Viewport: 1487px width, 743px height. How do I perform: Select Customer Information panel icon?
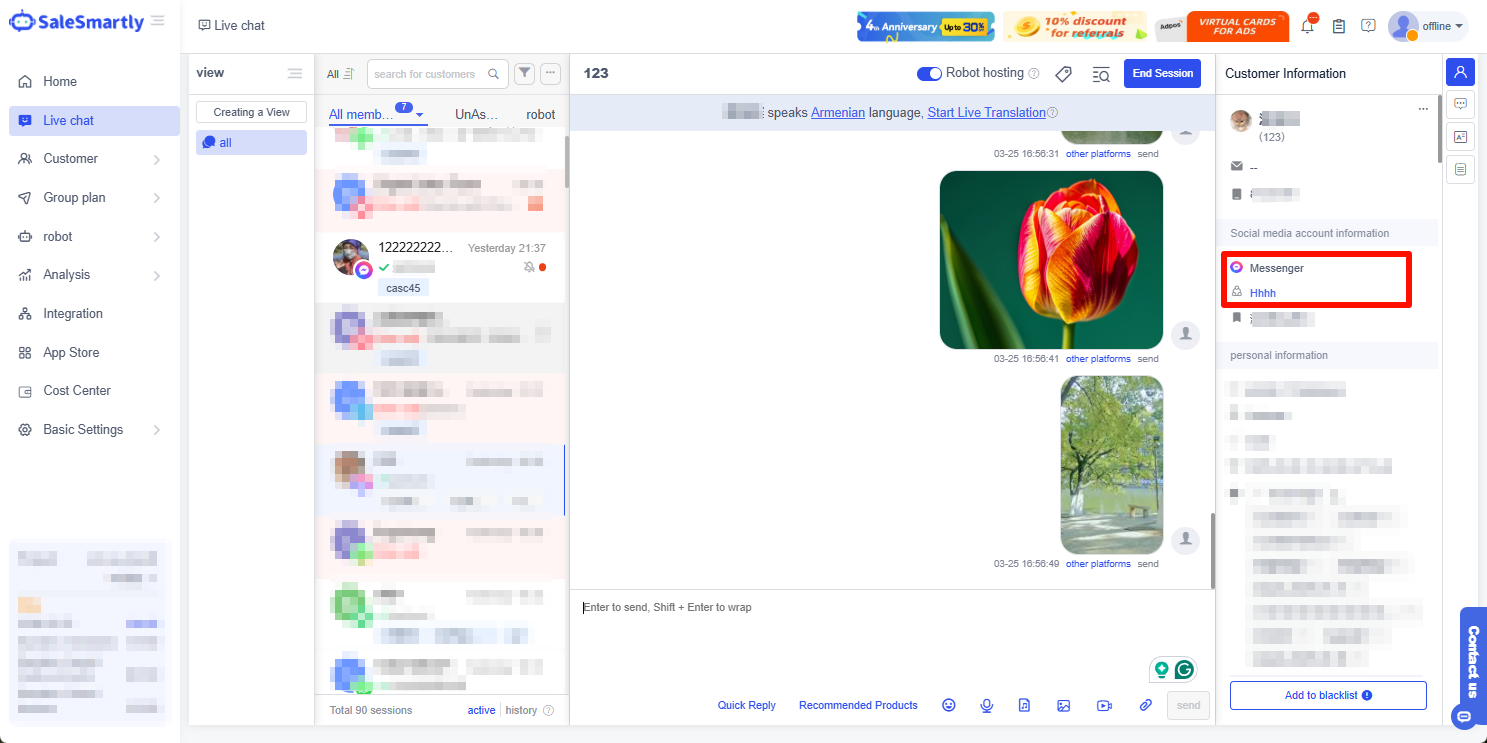(1460, 72)
